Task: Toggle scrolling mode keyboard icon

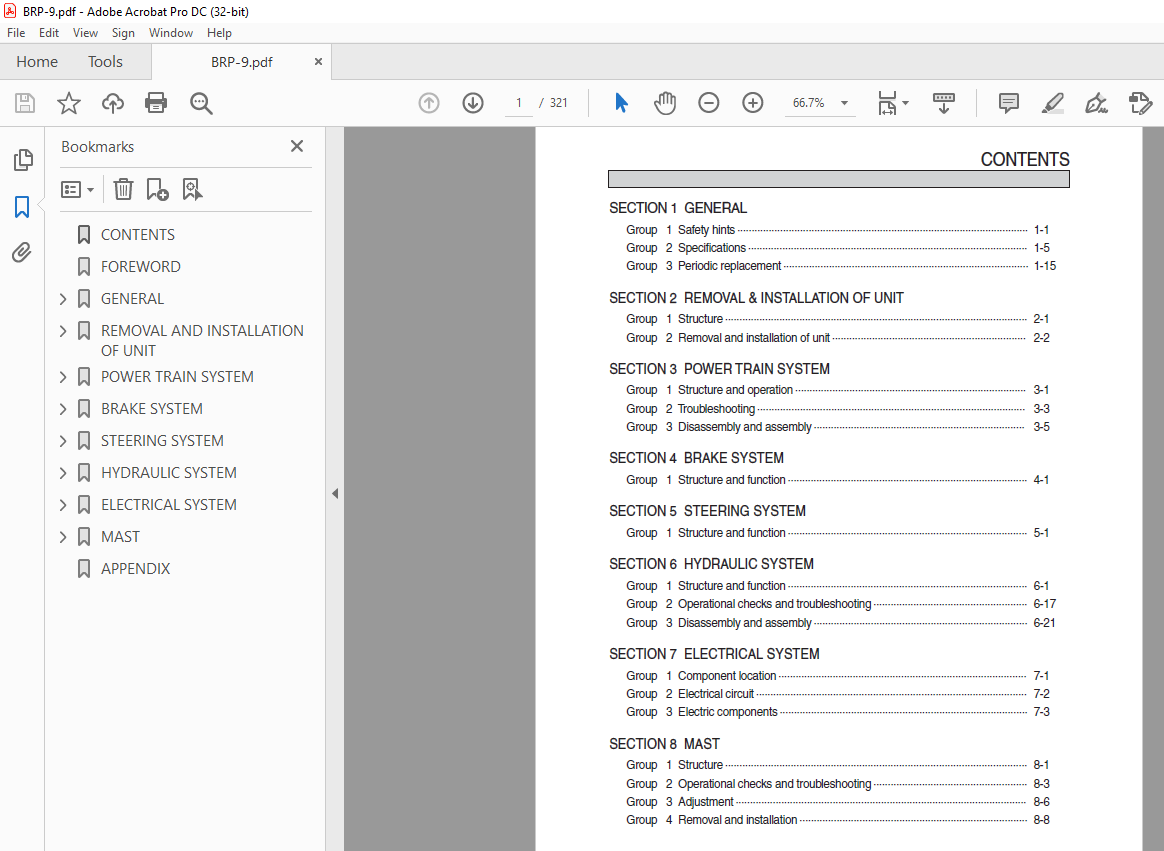Action: tap(944, 103)
